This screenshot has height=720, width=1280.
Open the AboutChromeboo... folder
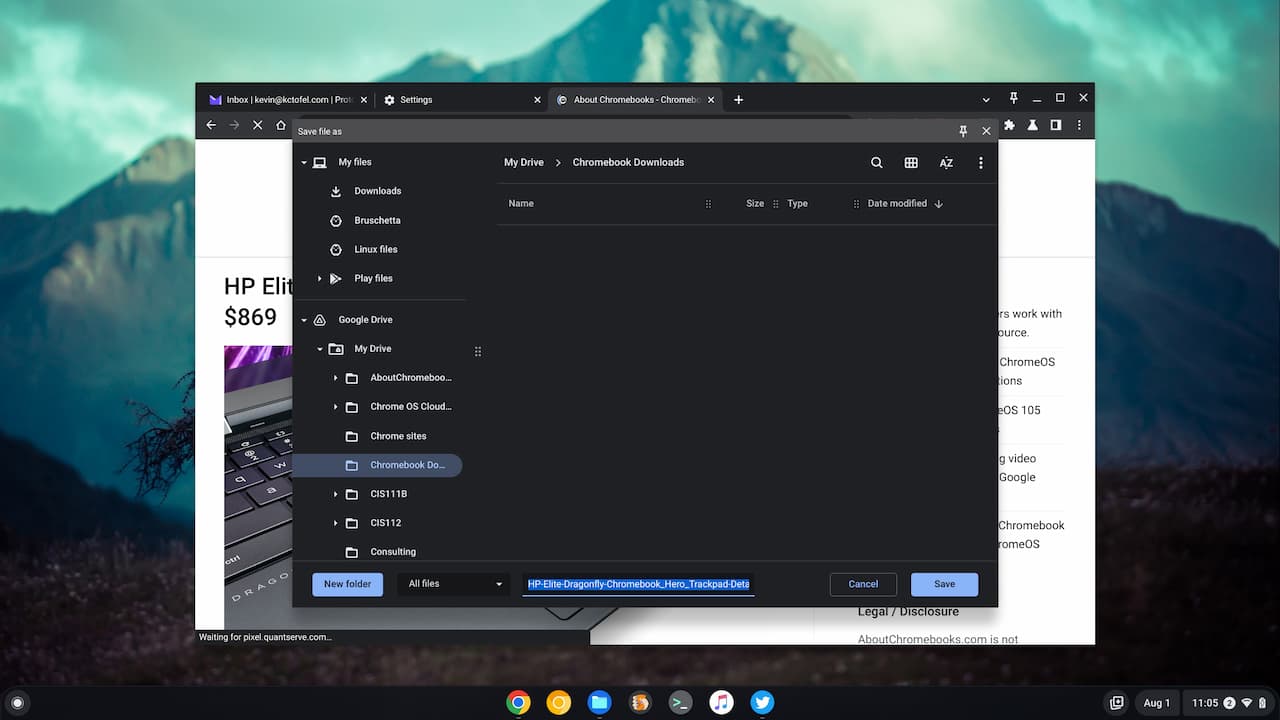tap(410, 378)
